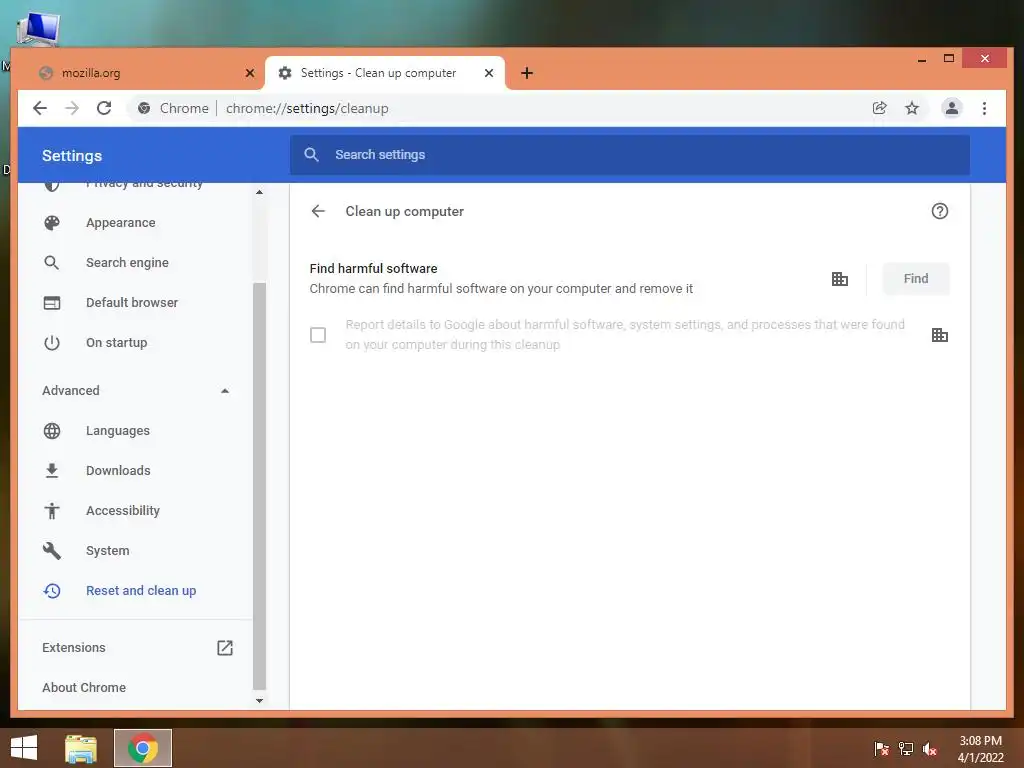This screenshot has width=1024, height=768.
Task: Open Languages settings
Action: pos(118,431)
